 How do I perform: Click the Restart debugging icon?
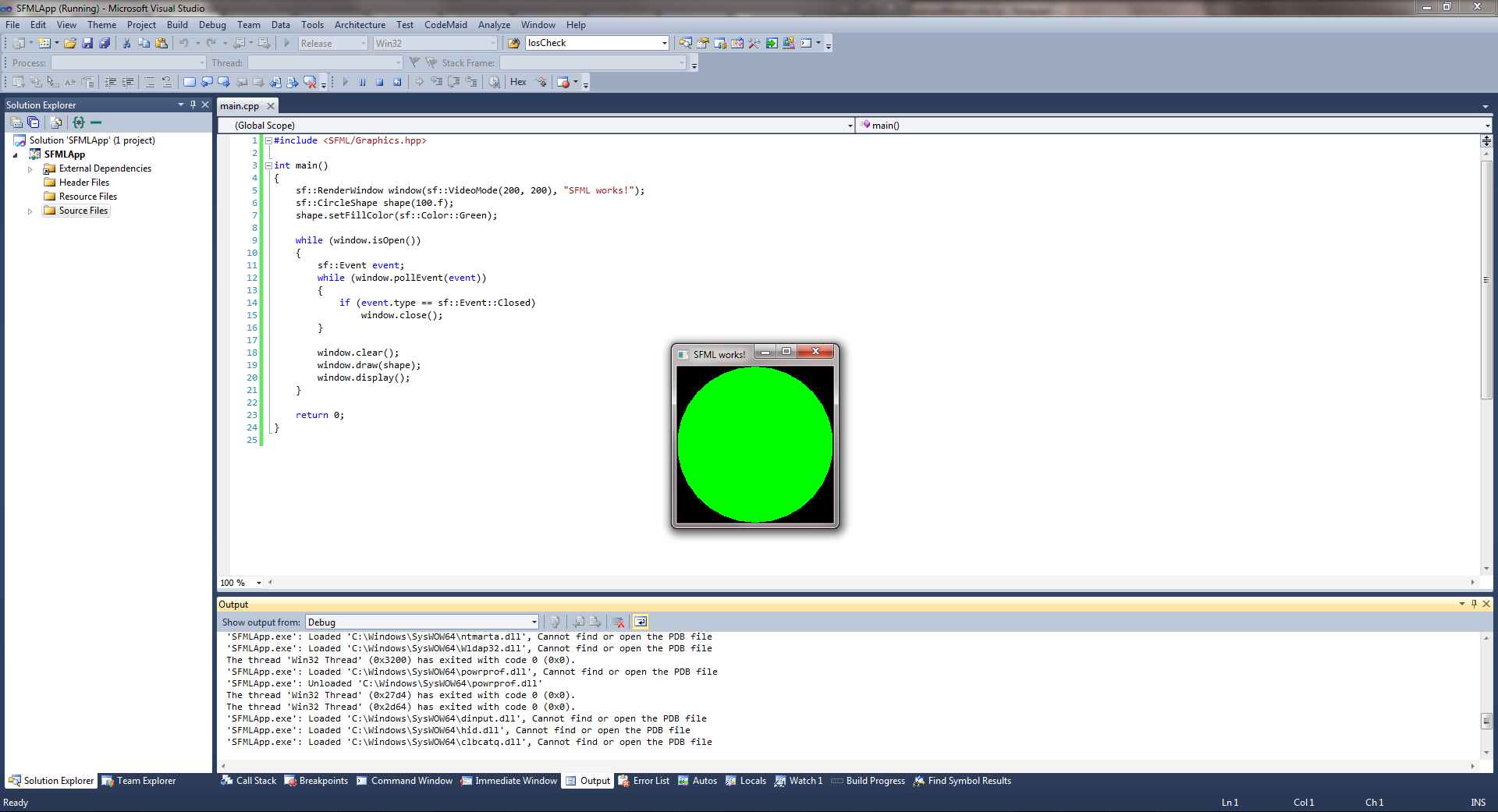click(397, 82)
